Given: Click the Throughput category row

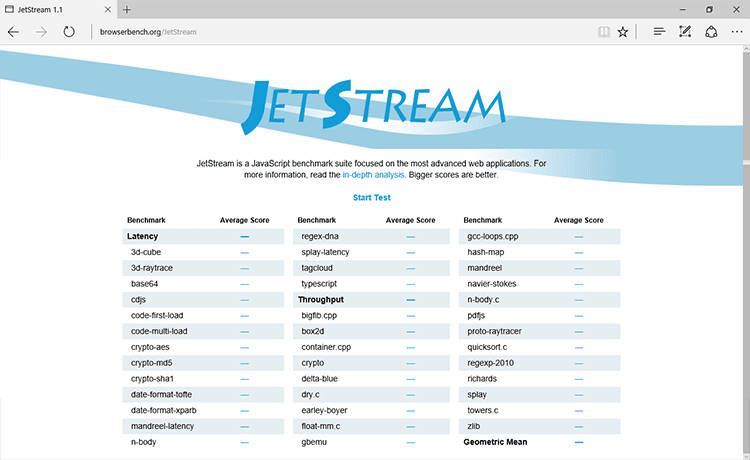Looking at the screenshot, I should coord(371,300).
